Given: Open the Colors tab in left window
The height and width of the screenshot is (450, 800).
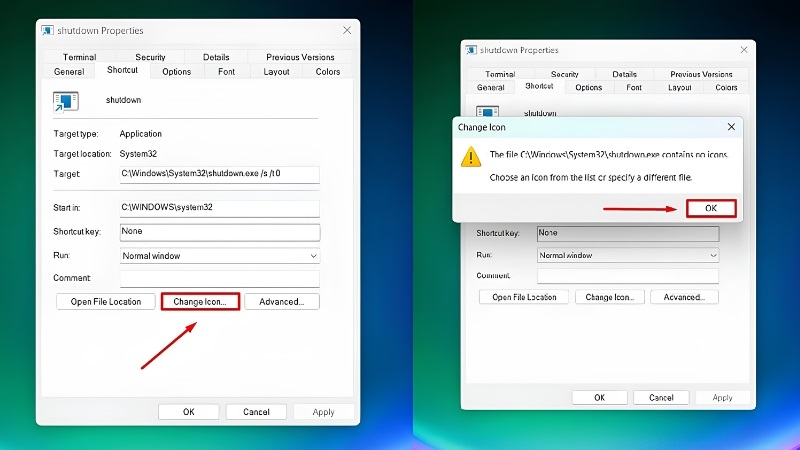Looking at the screenshot, I should [x=328, y=71].
